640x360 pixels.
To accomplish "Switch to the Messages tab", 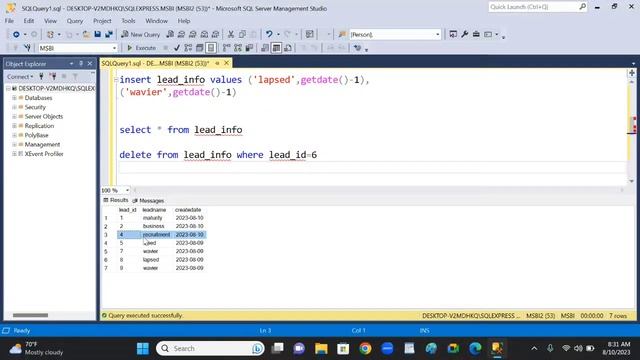I will pyautogui.click(x=148, y=201).
